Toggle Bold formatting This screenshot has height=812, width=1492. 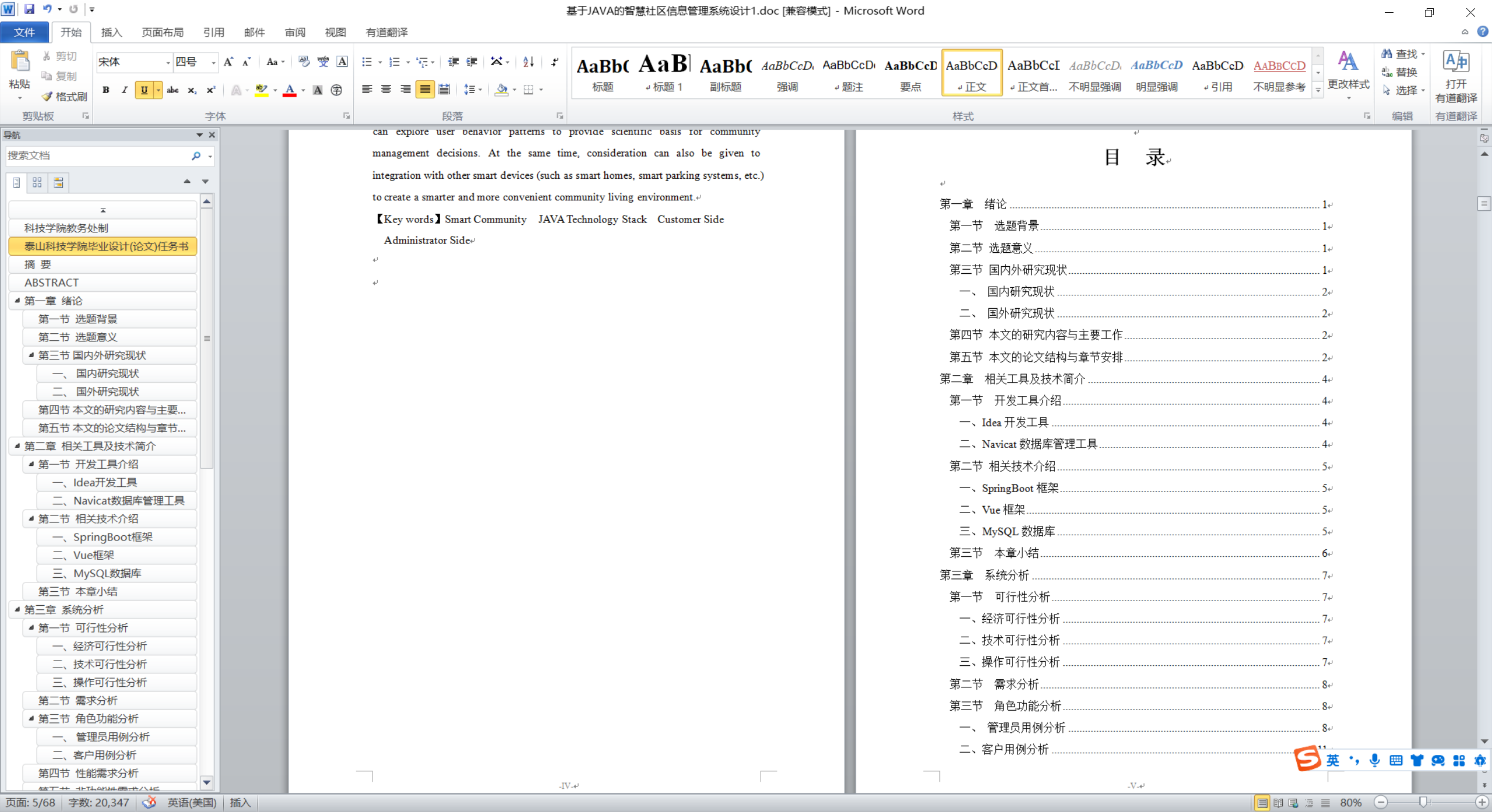106,90
